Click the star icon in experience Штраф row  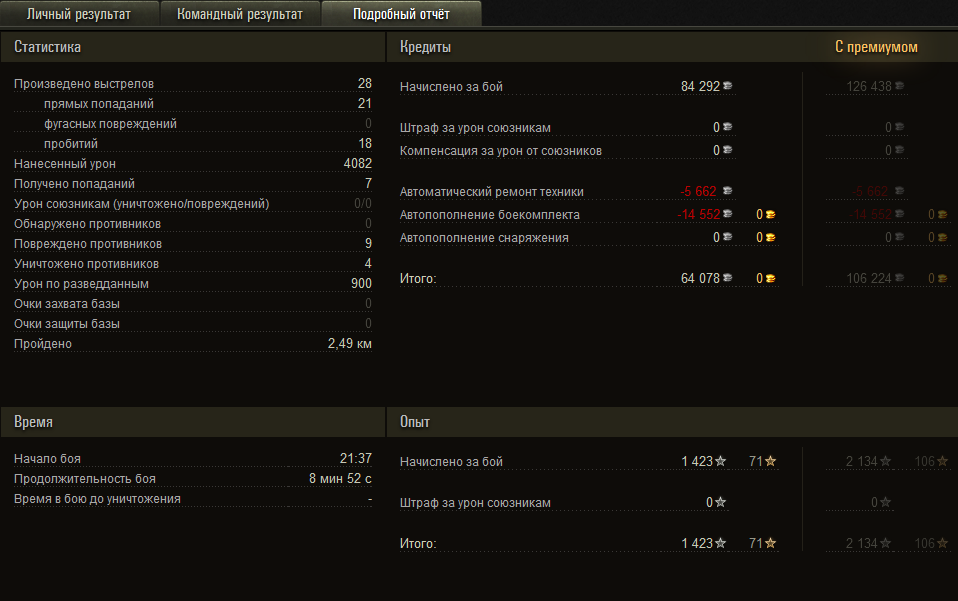(x=721, y=502)
